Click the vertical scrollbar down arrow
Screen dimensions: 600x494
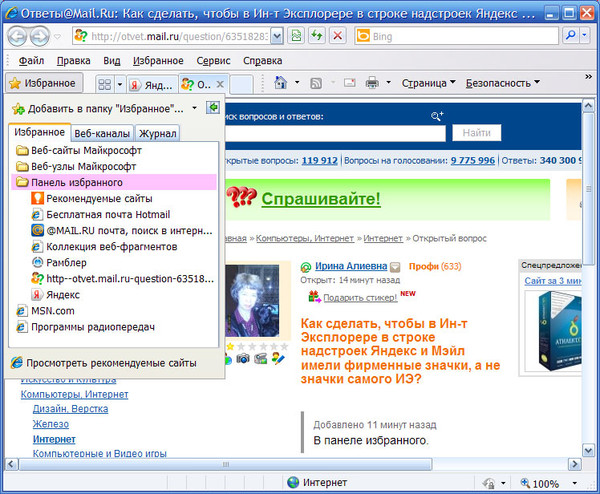pyautogui.click(x=588, y=450)
